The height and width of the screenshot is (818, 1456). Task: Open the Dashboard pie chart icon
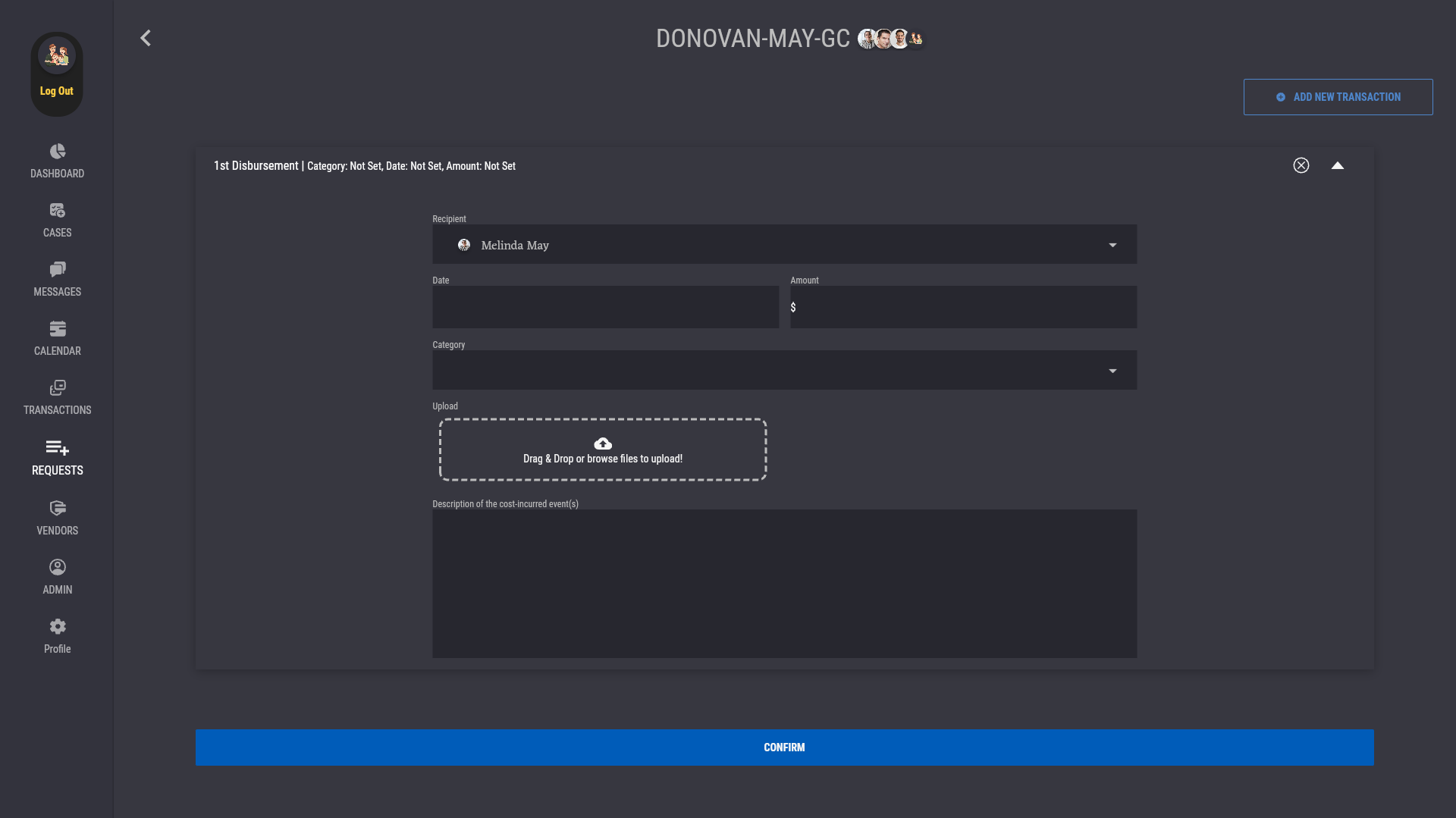click(58, 152)
